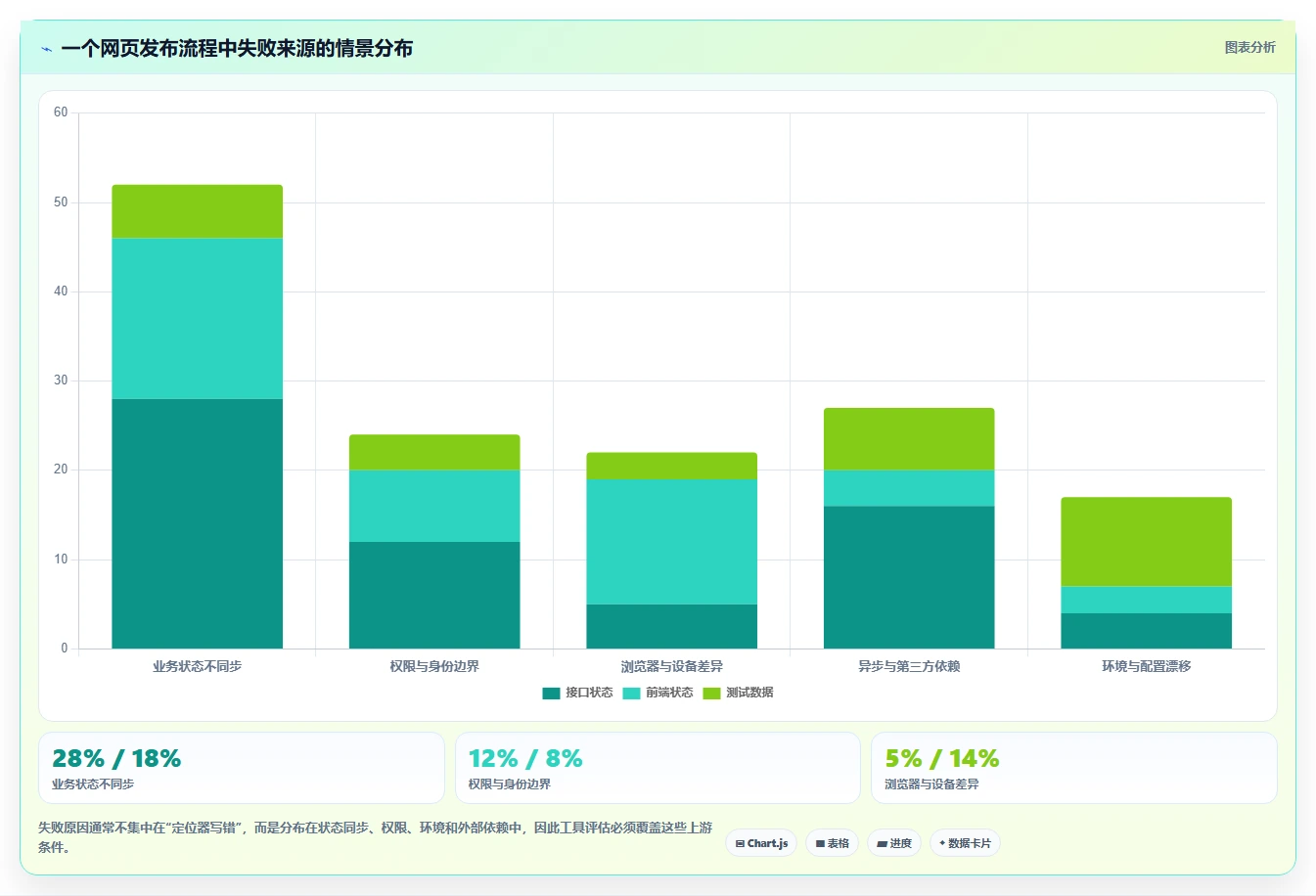
Task: Click the 测试数据 legend label
Action: 749,693
